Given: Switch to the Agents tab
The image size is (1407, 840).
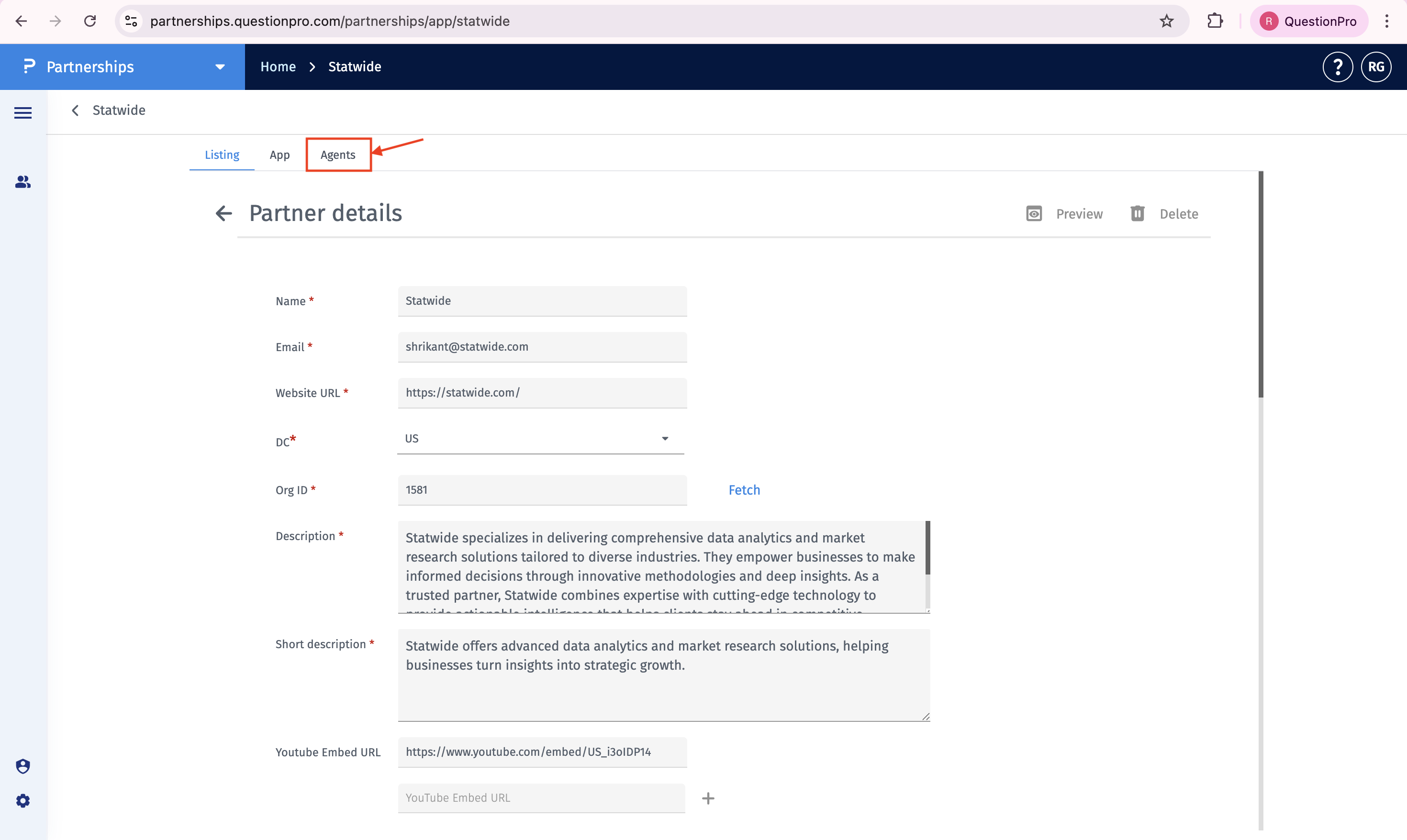Looking at the screenshot, I should tap(338, 155).
